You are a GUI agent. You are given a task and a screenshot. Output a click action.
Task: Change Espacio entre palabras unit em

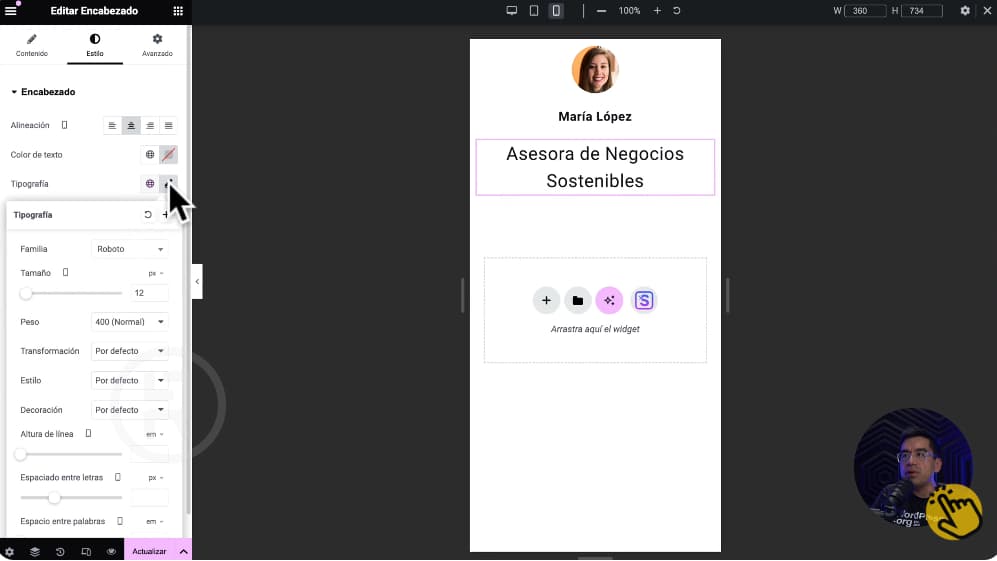pyautogui.click(x=155, y=522)
